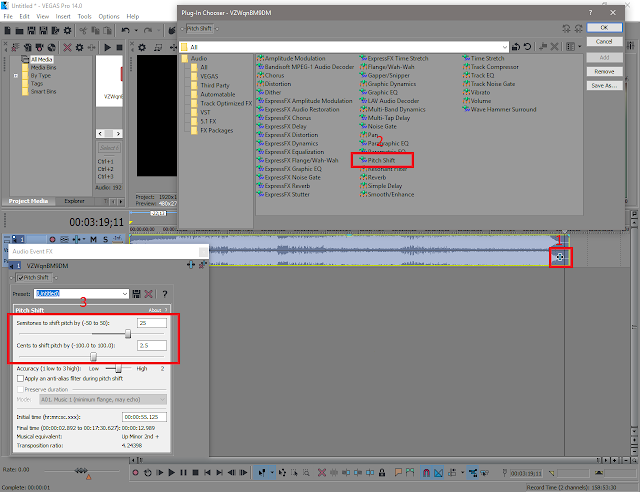Screen dimensions: 640x492
Task: Open the Options menu
Action: click(x=109, y=16)
